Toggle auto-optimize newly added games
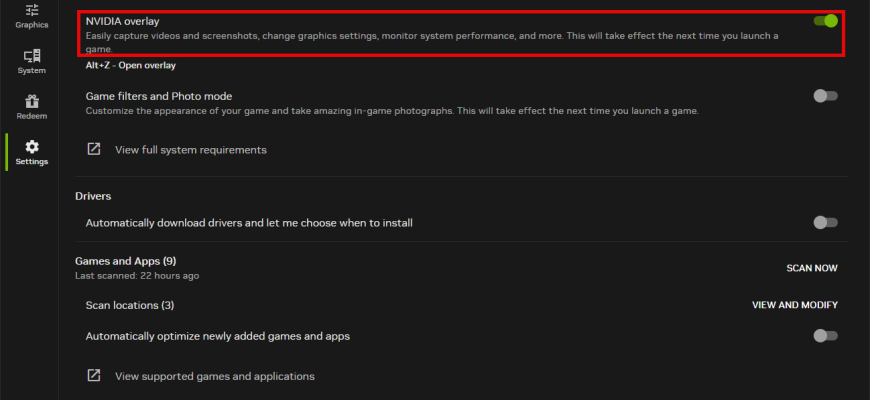 (826, 336)
